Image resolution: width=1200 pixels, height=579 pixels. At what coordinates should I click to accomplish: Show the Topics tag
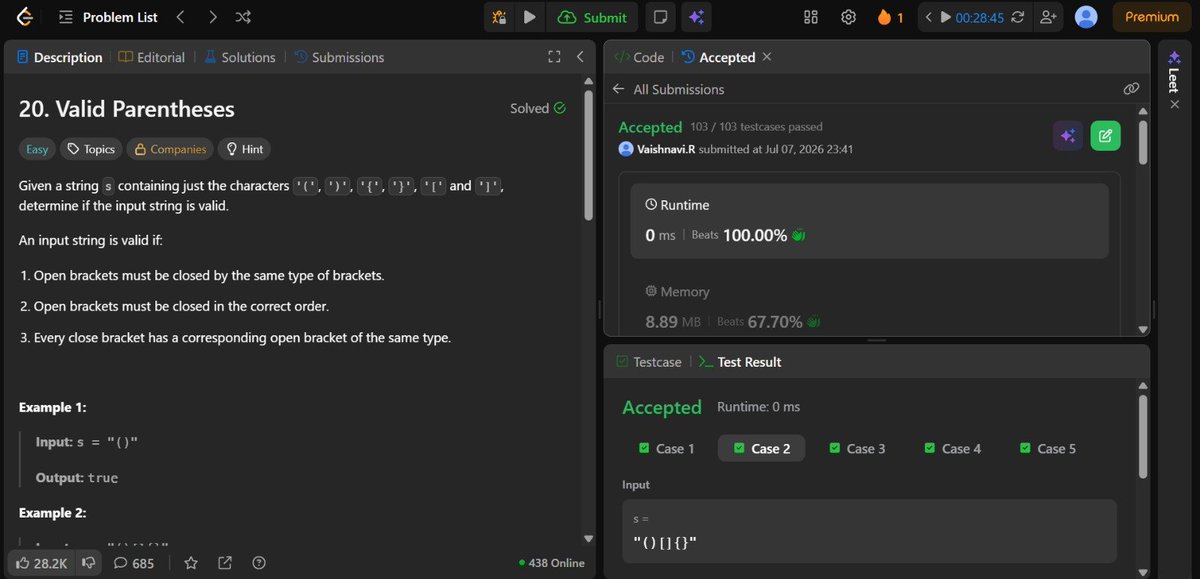(x=91, y=149)
